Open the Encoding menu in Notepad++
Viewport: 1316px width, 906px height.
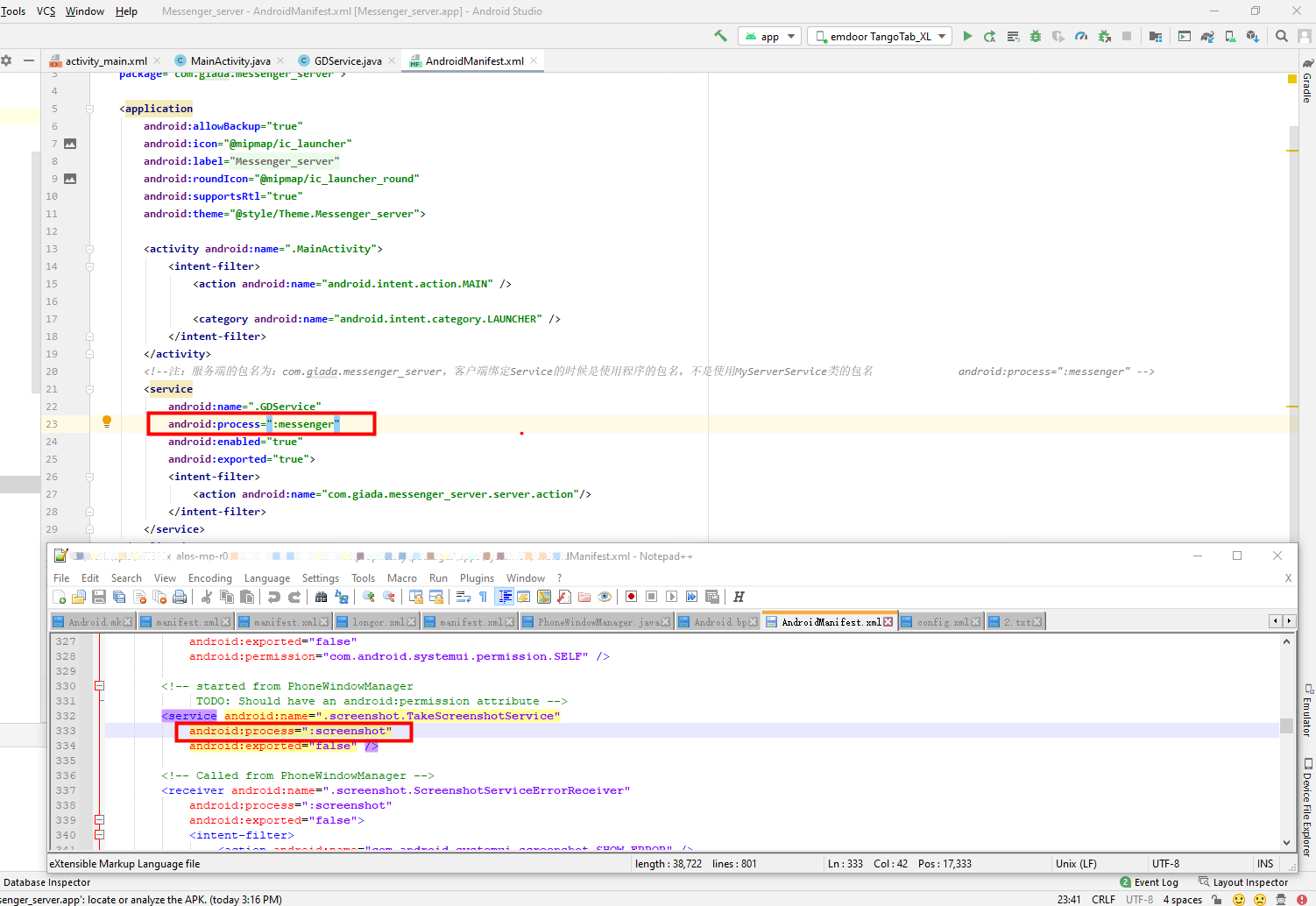coord(210,578)
